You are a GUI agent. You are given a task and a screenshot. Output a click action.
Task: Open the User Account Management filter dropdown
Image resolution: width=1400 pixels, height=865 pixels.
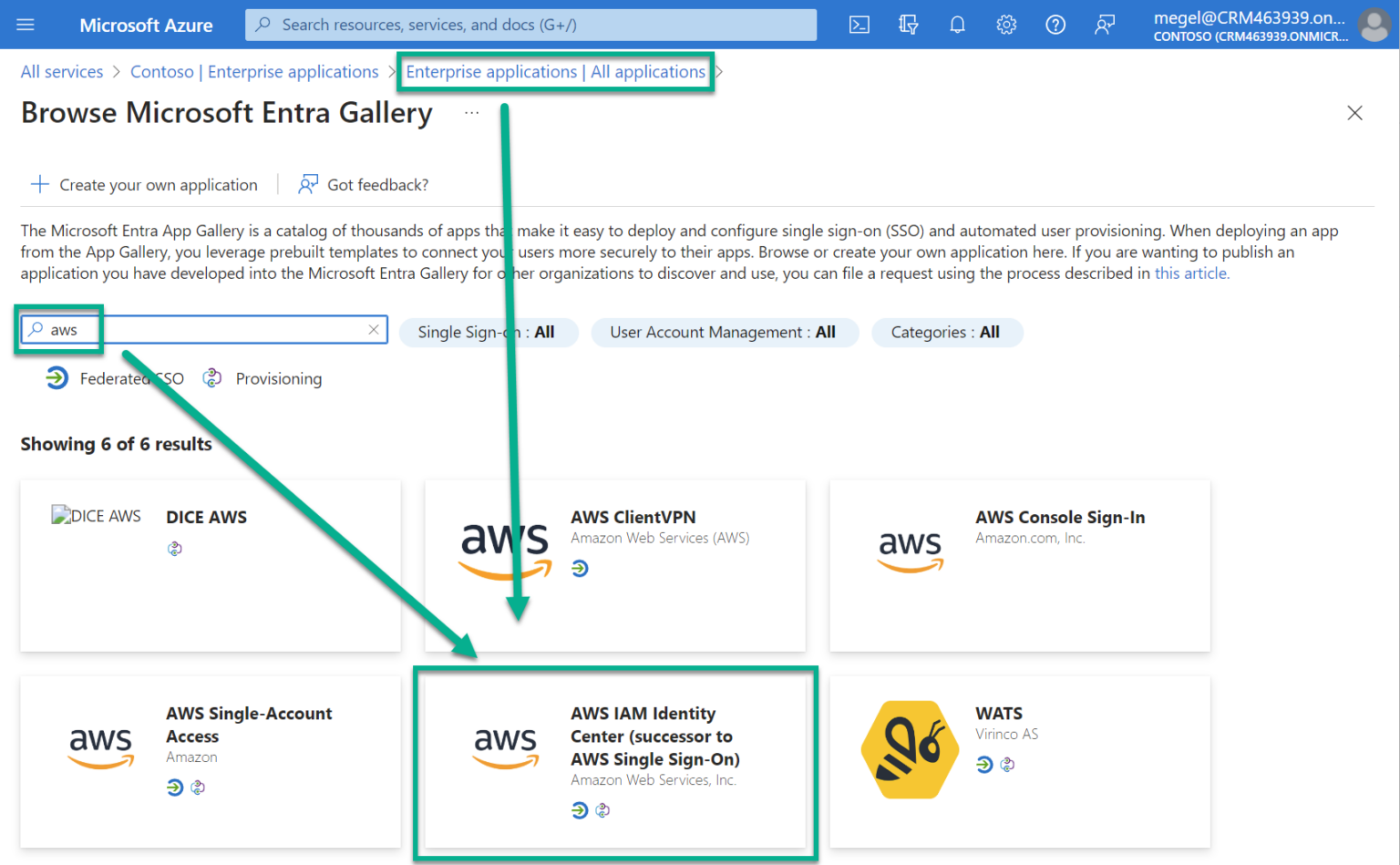(x=725, y=332)
